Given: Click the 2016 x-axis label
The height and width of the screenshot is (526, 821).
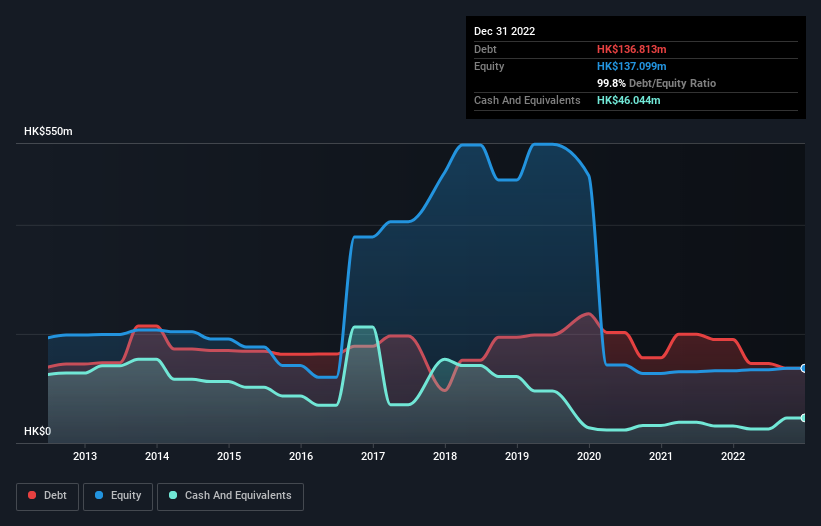Looking at the screenshot, I should coord(301,456).
